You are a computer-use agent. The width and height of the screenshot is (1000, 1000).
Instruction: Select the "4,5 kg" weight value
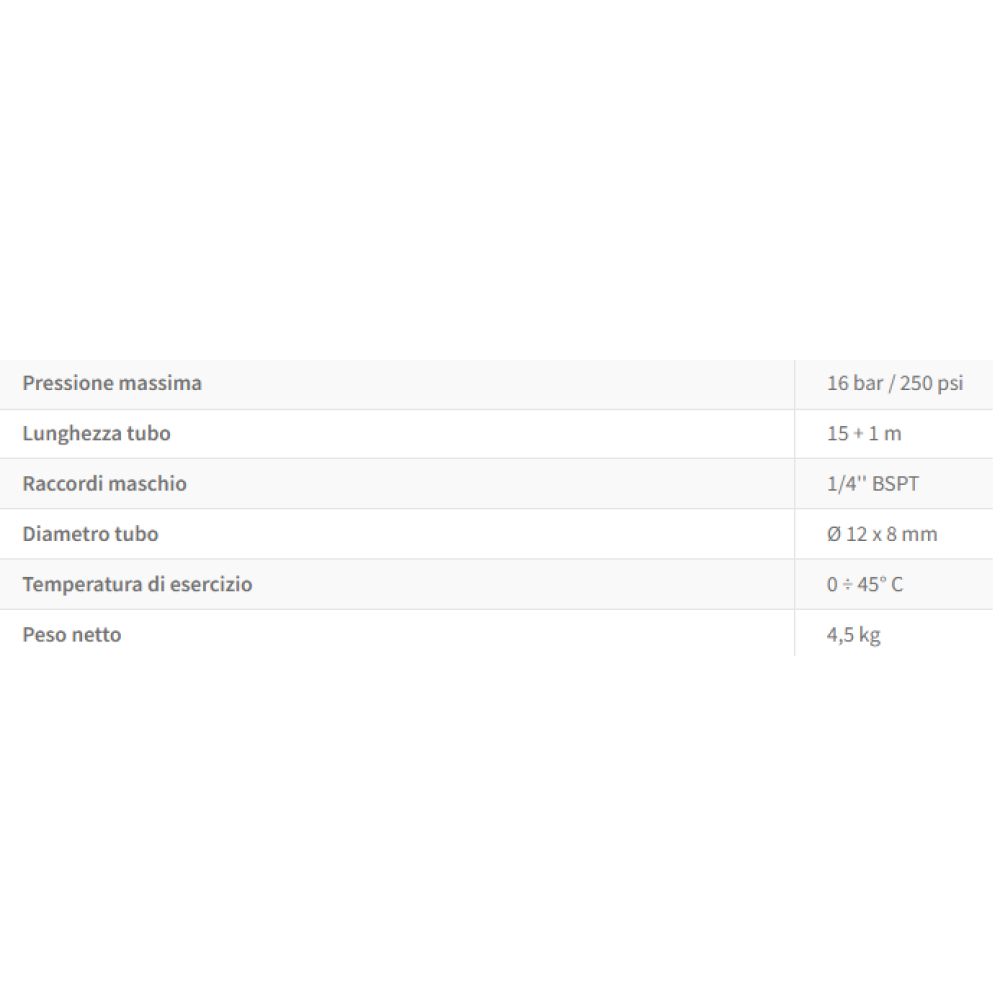click(x=853, y=634)
